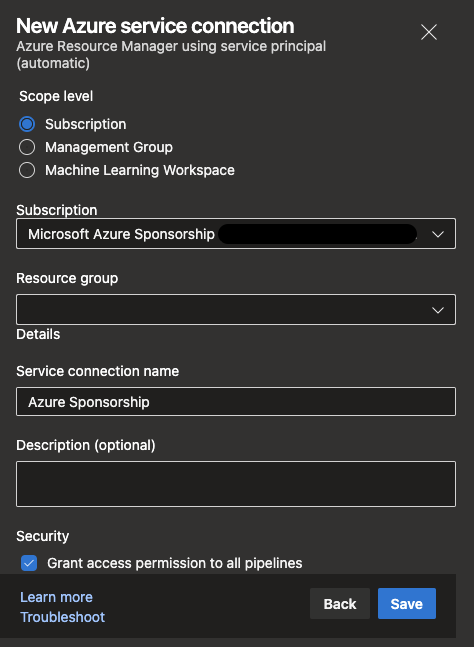This screenshot has width=474, height=647.
Task: Select the Subscription scope level radio button
Action: (x=27, y=124)
